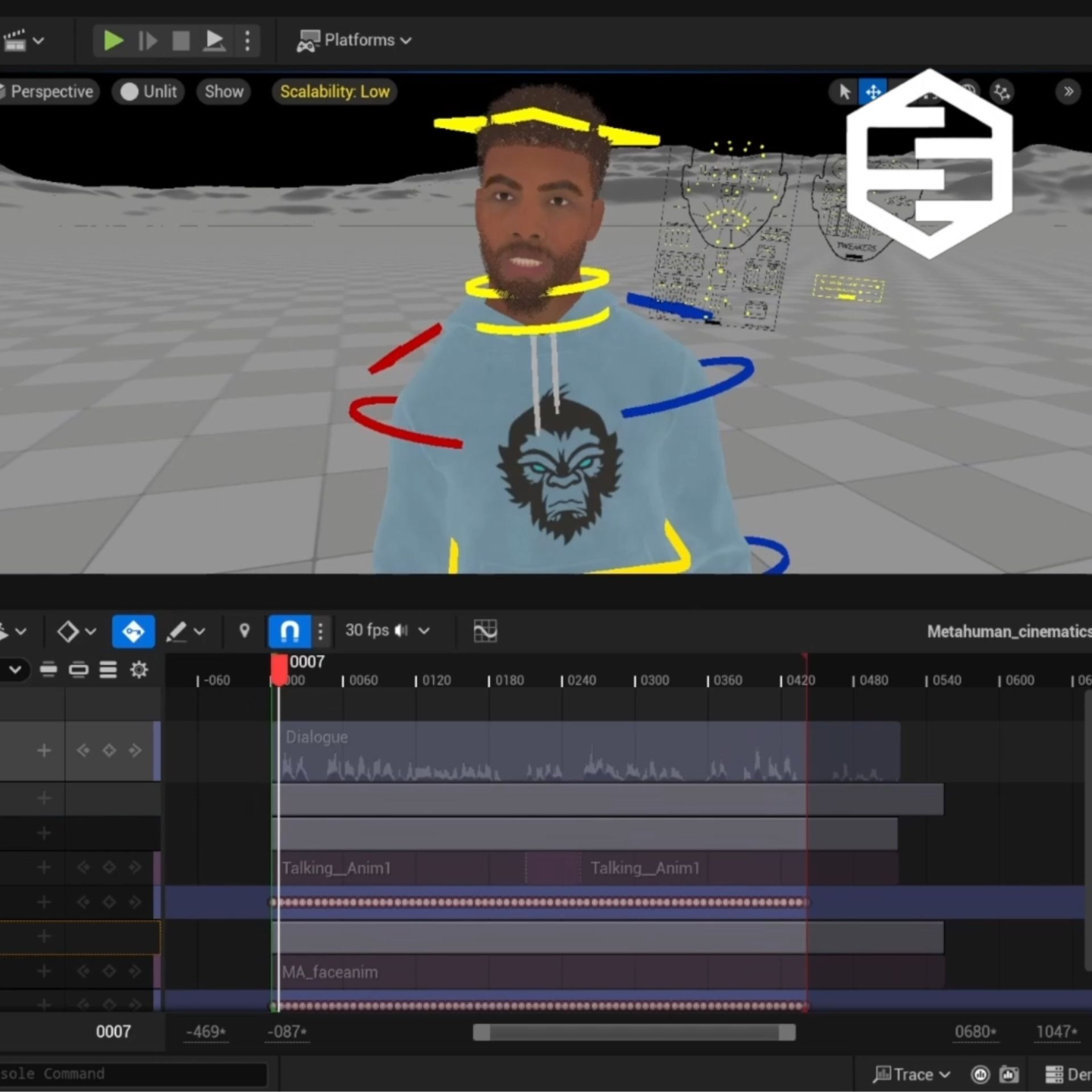Add a section on the MA_faceanim track
This screenshot has width=1092, height=1092.
pos(44,971)
